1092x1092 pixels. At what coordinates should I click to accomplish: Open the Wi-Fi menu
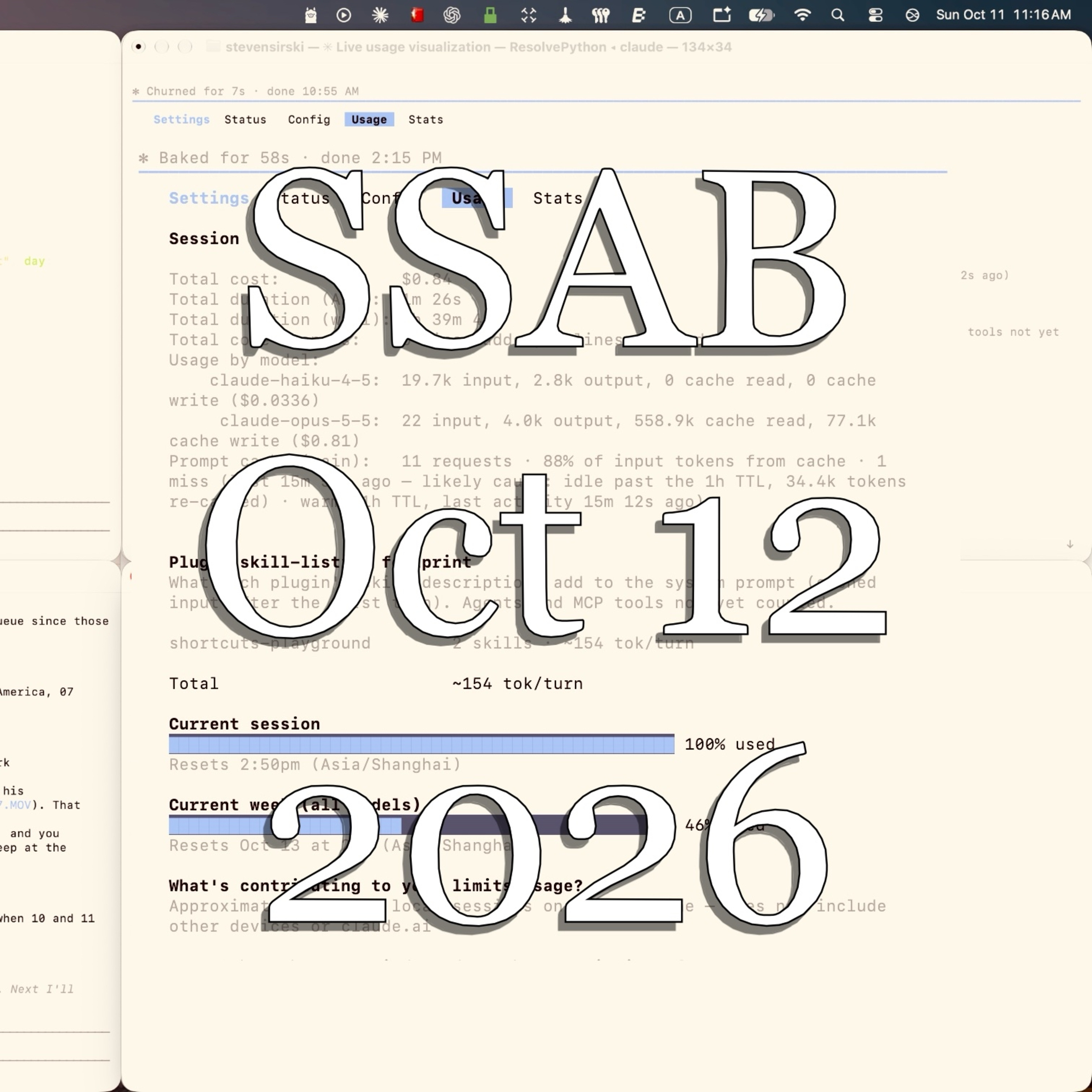click(x=803, y=15)
